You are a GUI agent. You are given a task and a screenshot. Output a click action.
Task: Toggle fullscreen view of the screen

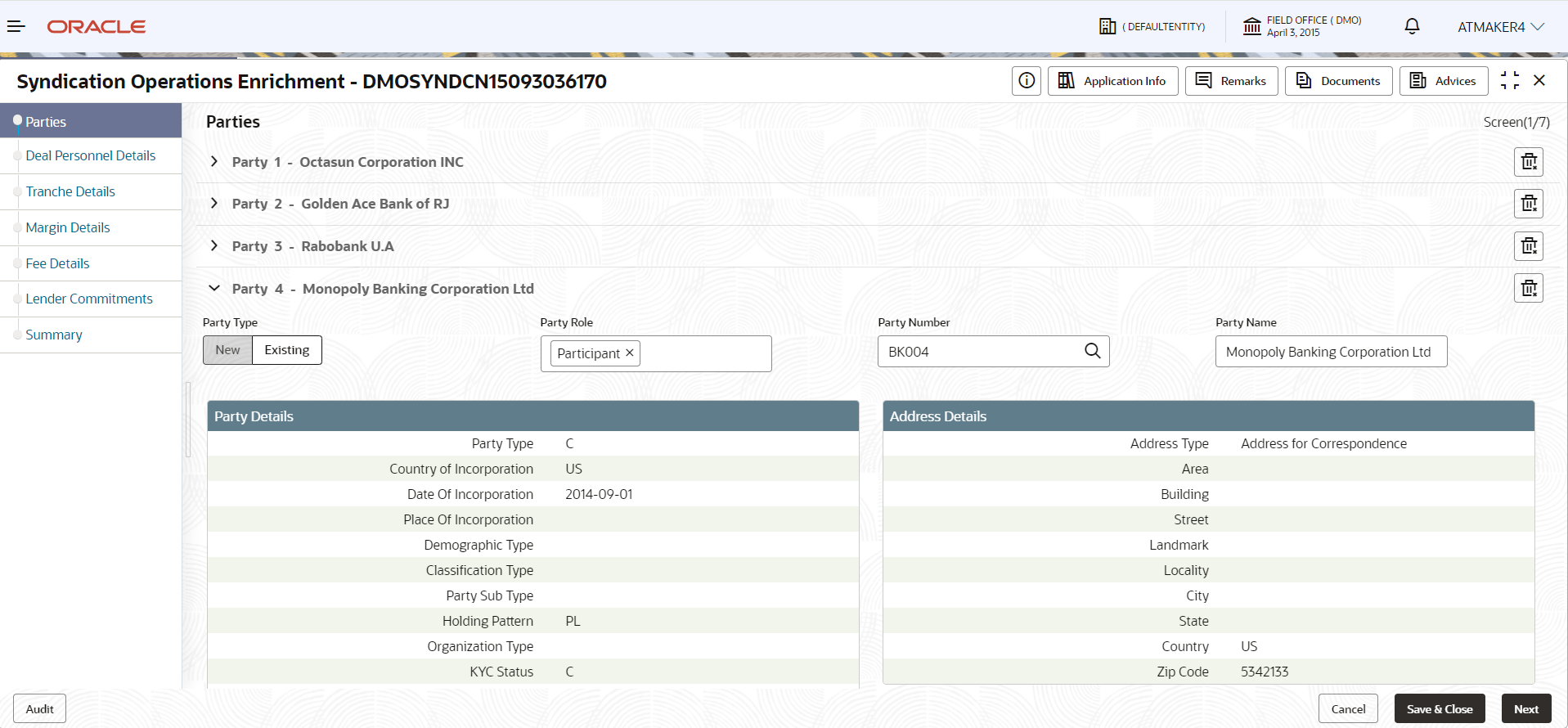pos(1510,80)
